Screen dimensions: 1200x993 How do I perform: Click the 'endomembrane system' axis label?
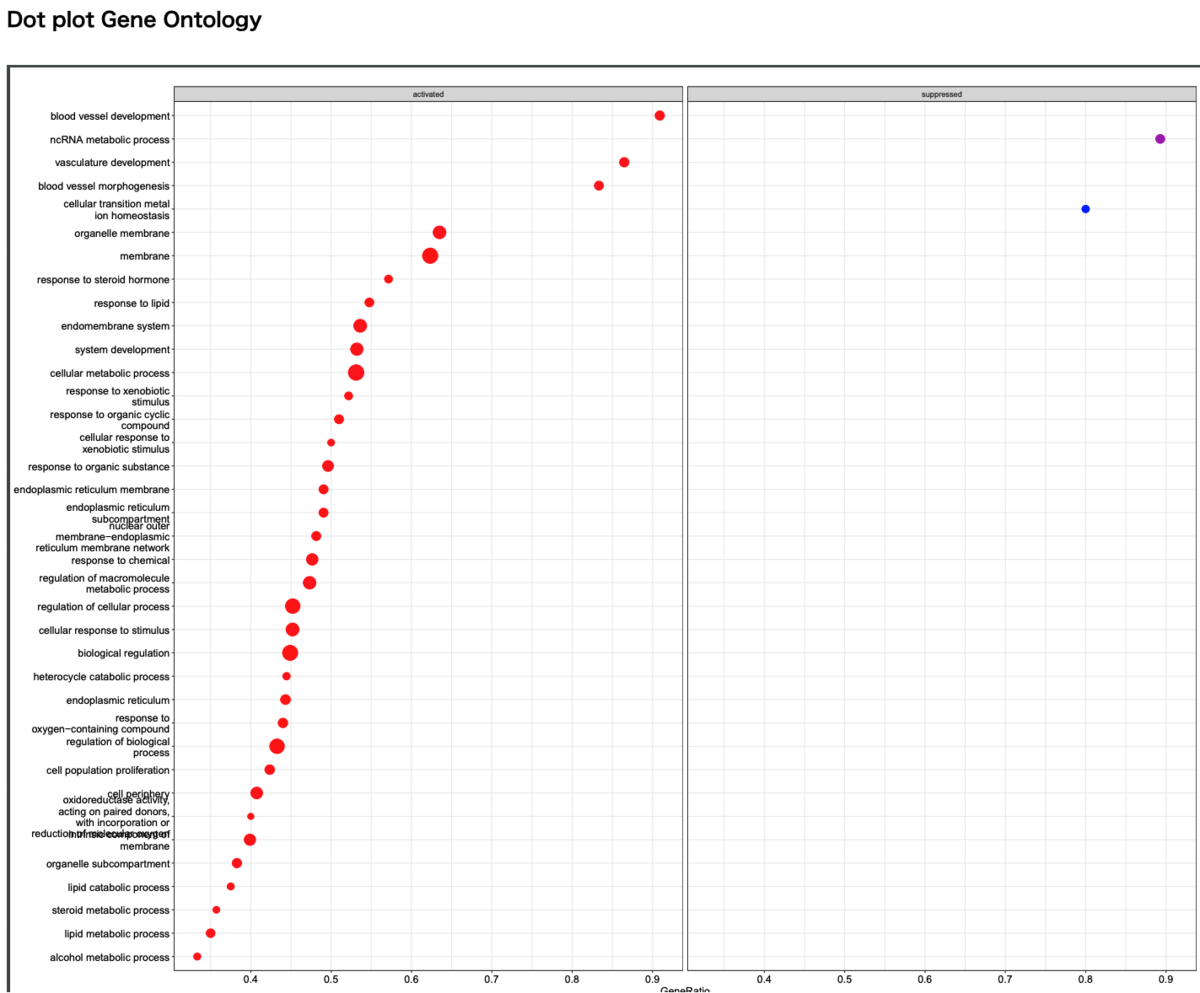point(115,326)
